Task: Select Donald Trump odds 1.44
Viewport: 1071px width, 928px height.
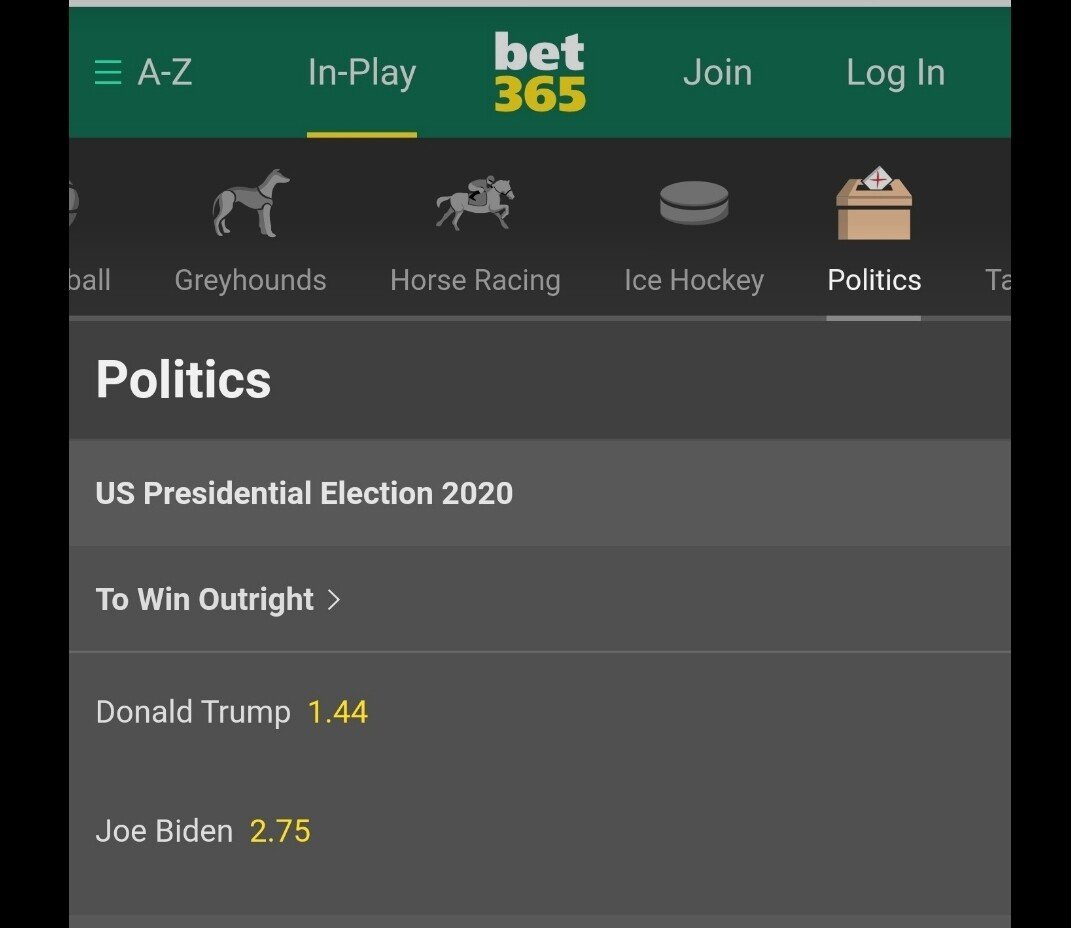Action: 338,712
